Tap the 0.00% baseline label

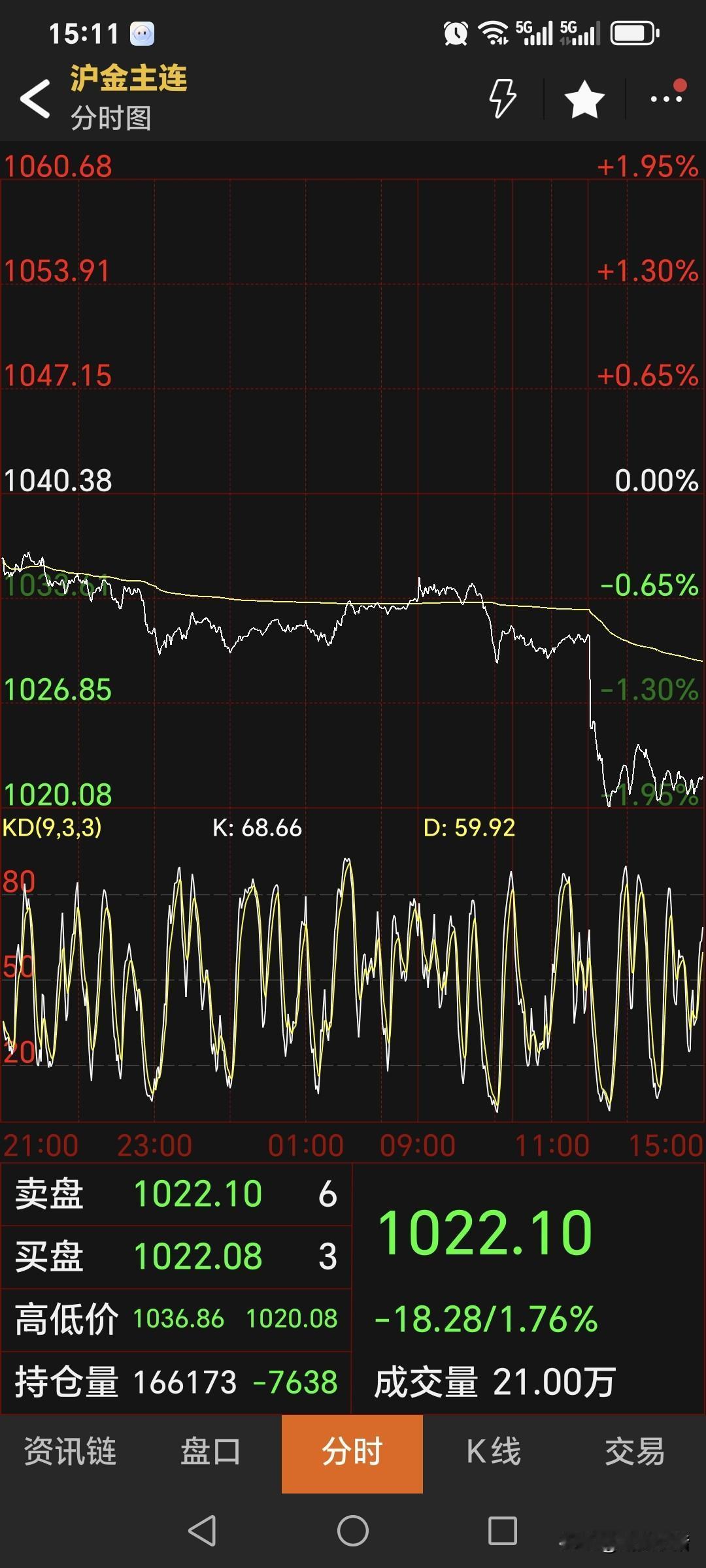656,480
